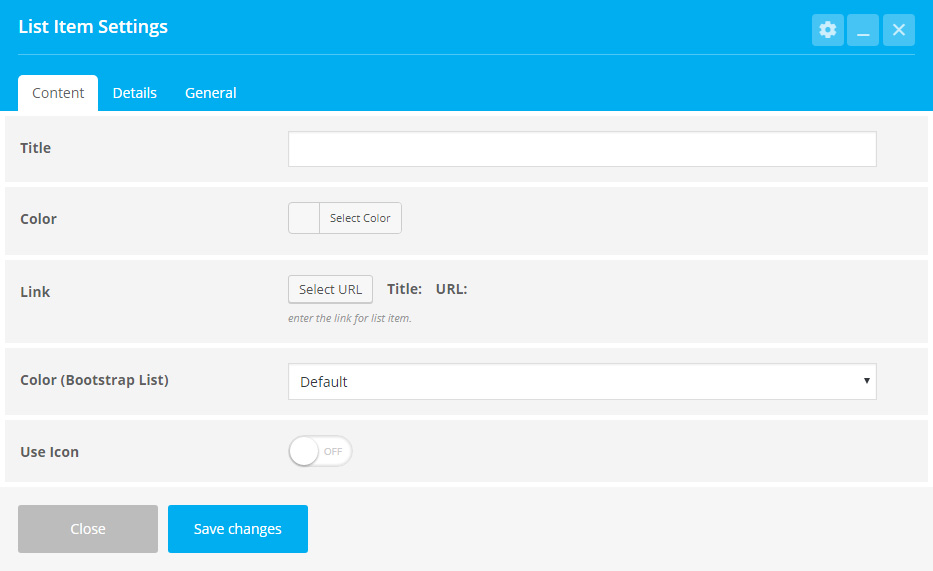The image size is (933, 571).
Task: Switch to the Content tab
Action: (x=58, y=93)
